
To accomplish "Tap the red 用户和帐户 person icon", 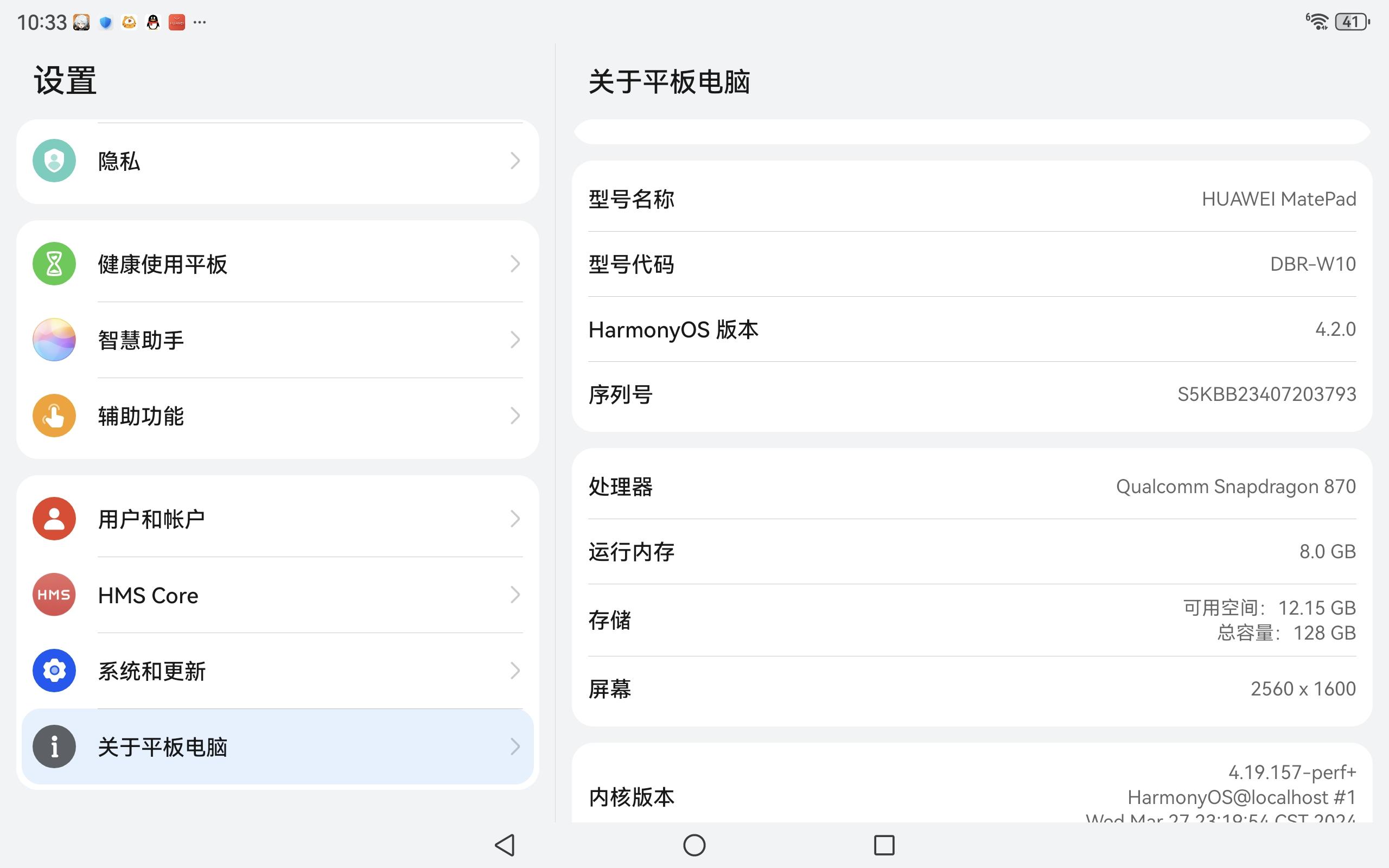I will [x=54, y=519].
